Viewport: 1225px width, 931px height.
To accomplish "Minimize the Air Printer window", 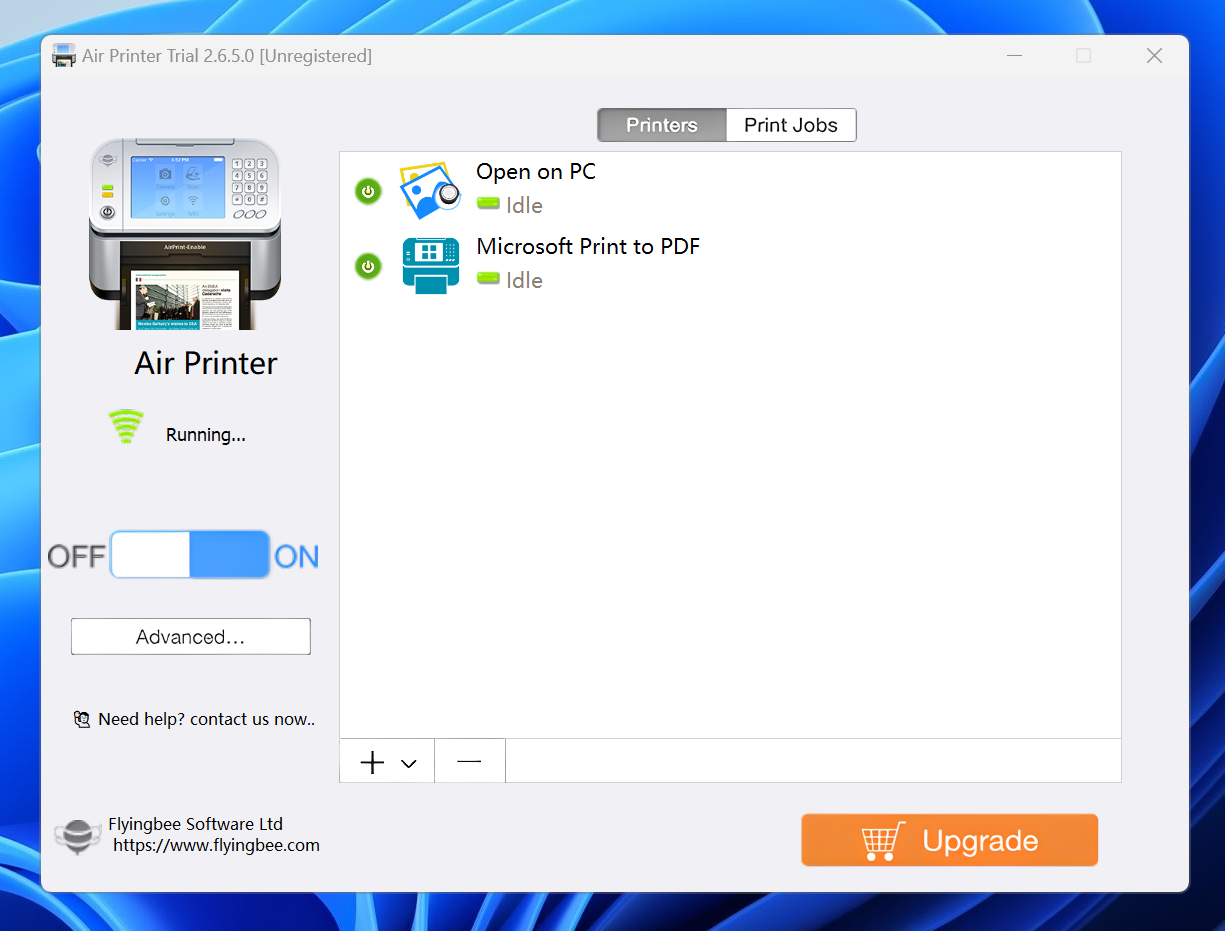I will (1016, 56).
